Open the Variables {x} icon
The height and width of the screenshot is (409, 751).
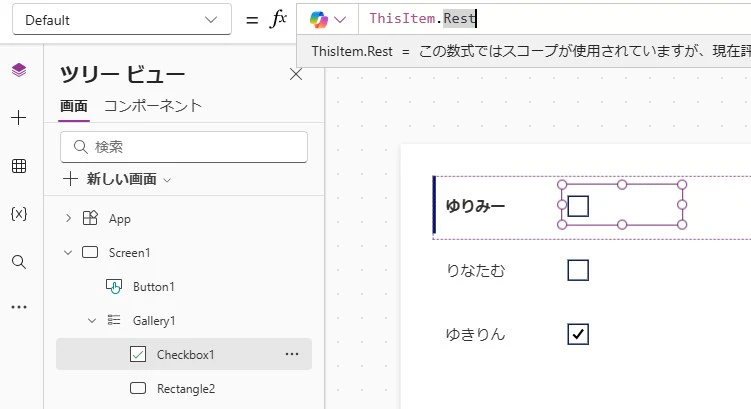click(x=19, y=214)
